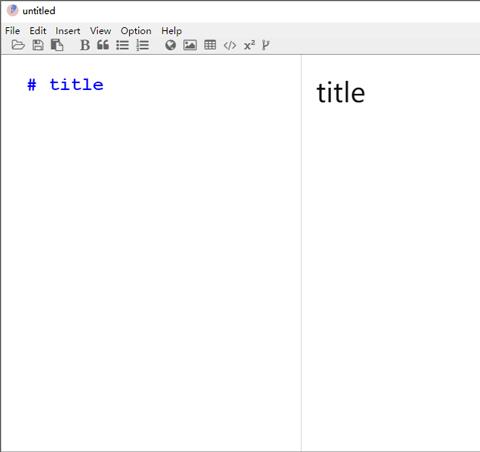Open the Edit menu
This screenshot has width=480, height=452.
tap(38, 31)
